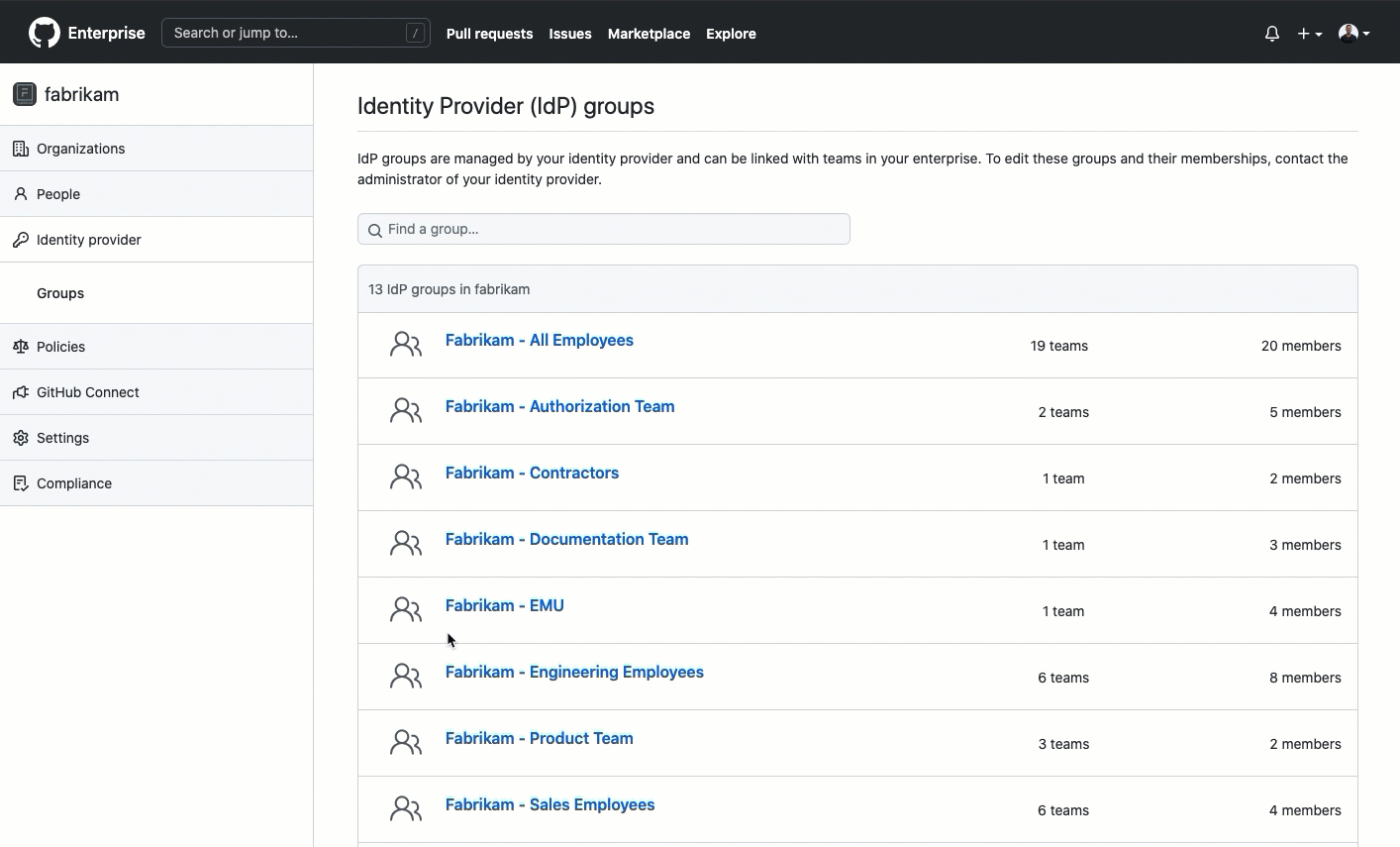The image size is (1400, 847).
Task: Click the Identity provider key icon
Action: coord(21,239)
